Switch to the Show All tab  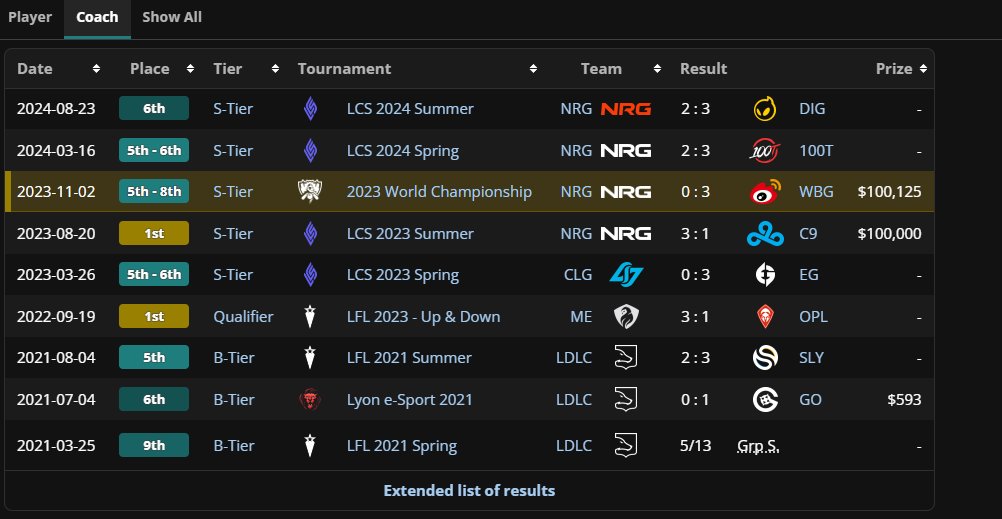(172, 17)
